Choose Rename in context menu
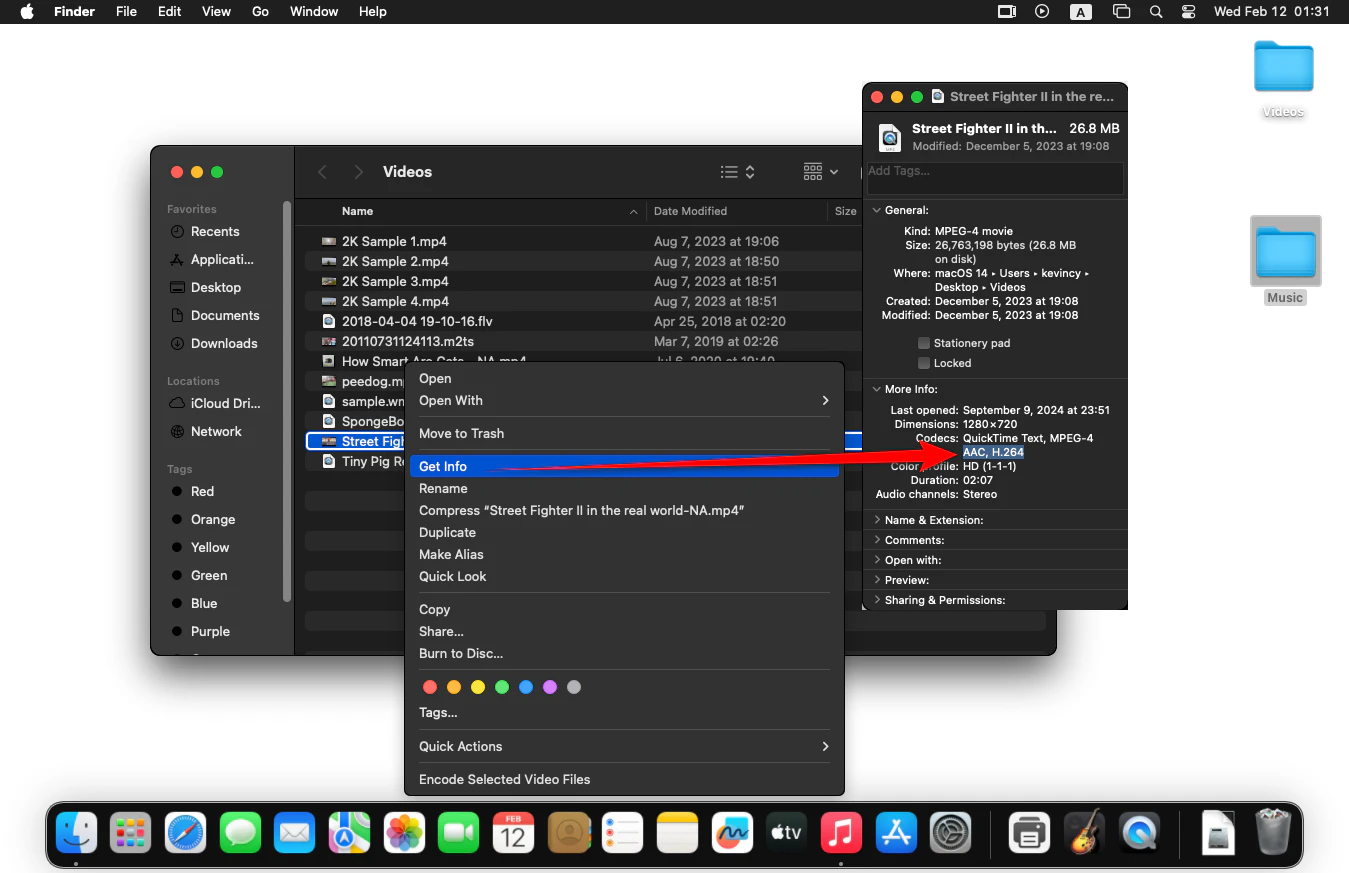Screen dimensions: 1349x873 coord(624,488)
